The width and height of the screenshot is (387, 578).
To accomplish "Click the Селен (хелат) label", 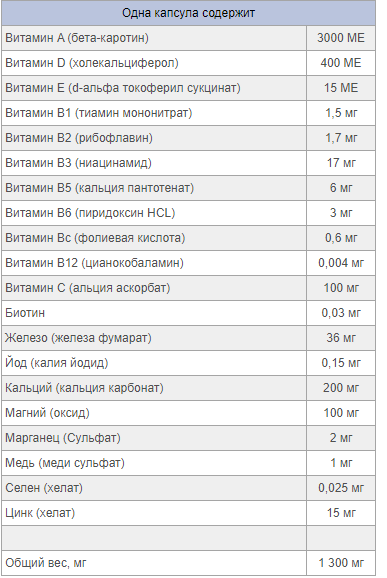I will pos(44,488).
